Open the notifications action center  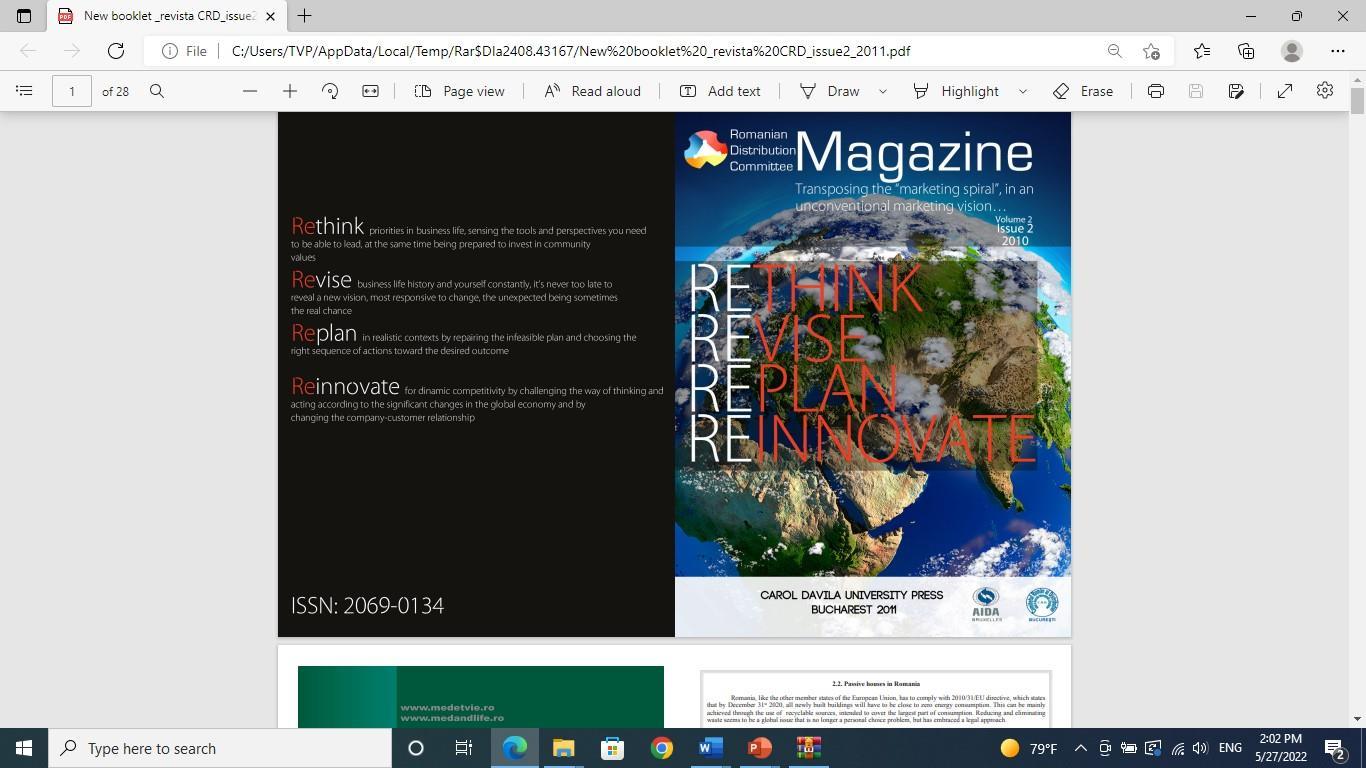(1334, 748)
